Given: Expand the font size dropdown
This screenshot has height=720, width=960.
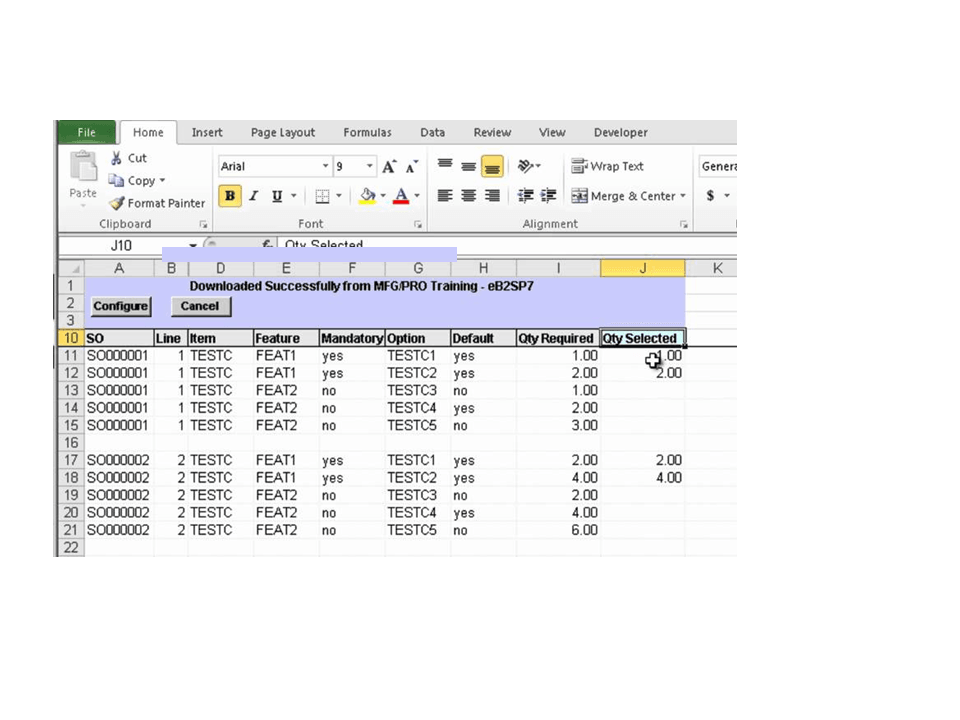Looking at the screenshot, I should 370,167.
